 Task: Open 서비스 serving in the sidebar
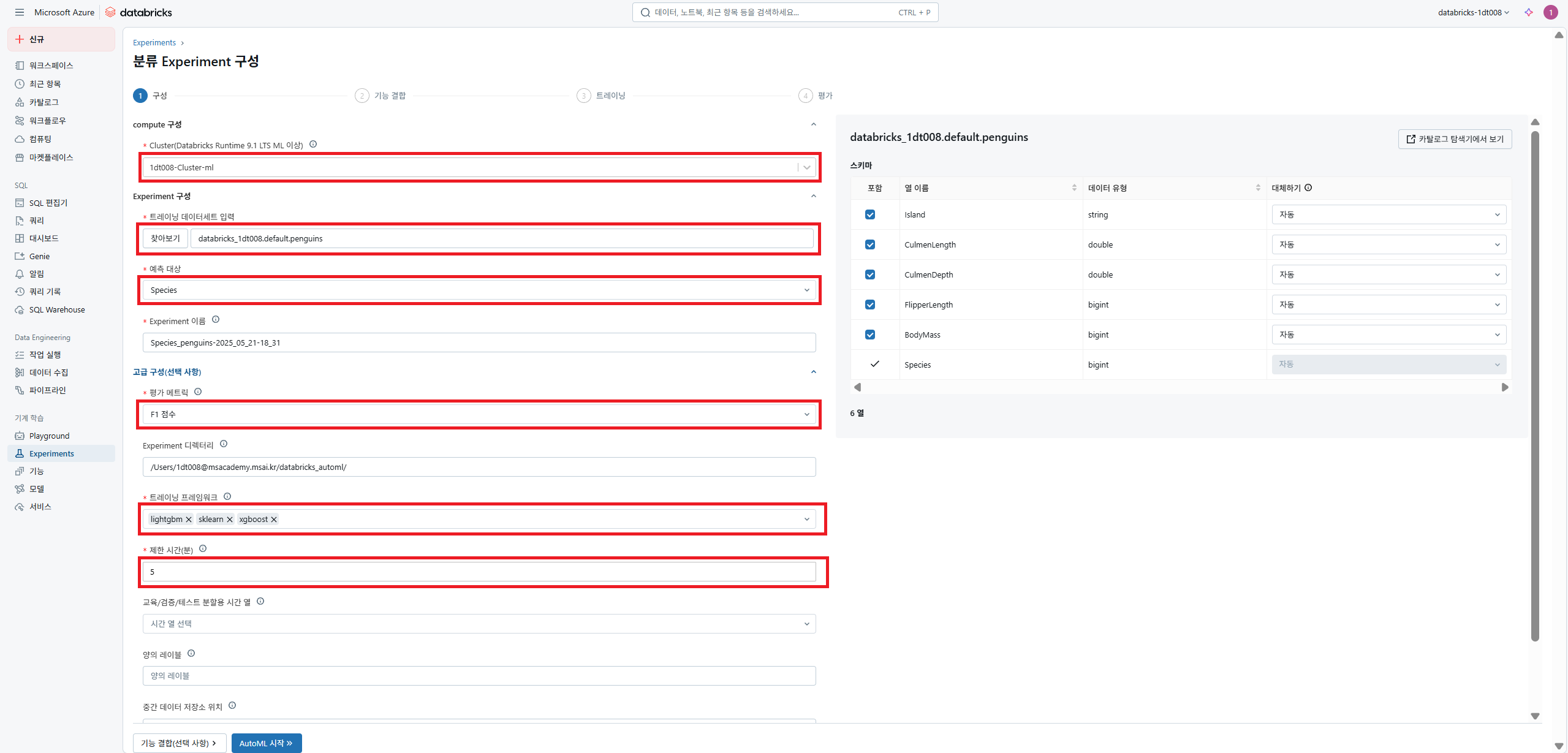pos(61,506)
